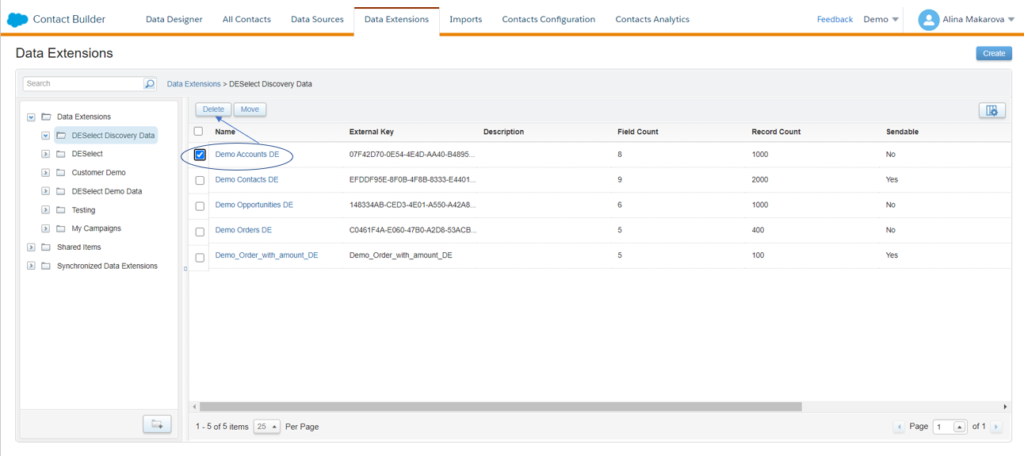Open the items Per Page dropdown
Screen dimensions: 1024x456
(266, 427)
